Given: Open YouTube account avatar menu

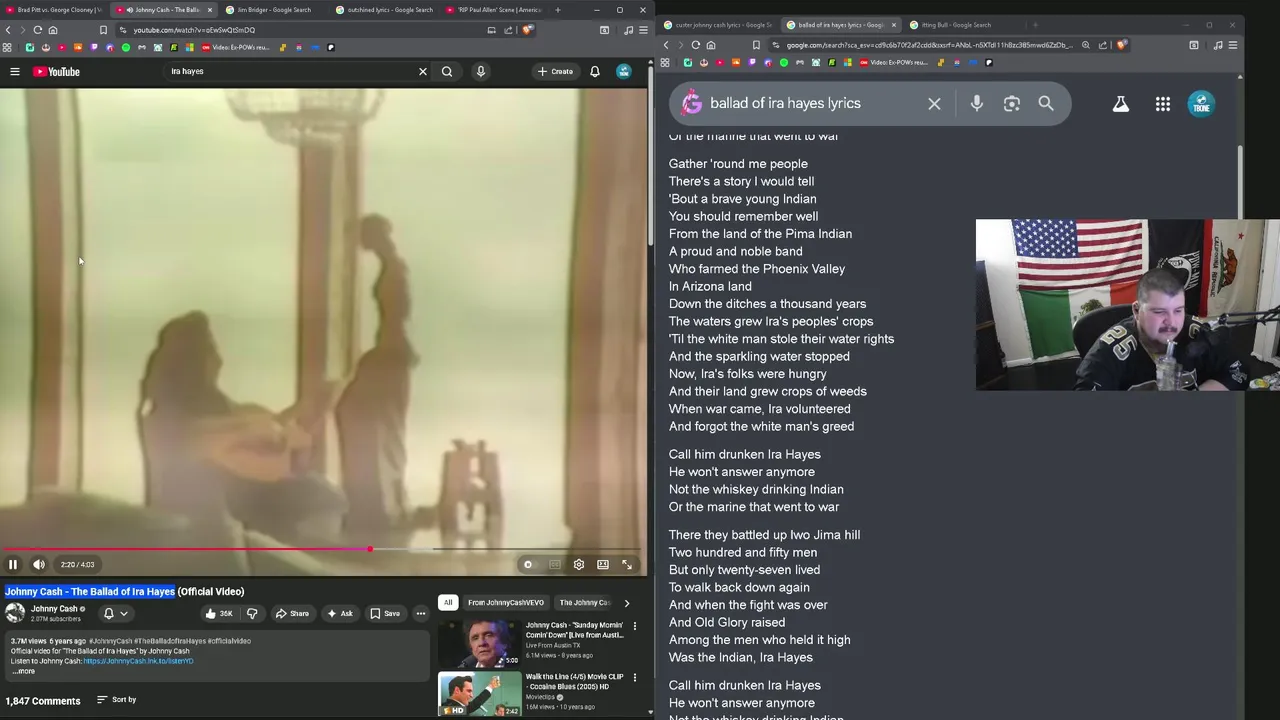Looking at the screenshot, I should (624, 72).
